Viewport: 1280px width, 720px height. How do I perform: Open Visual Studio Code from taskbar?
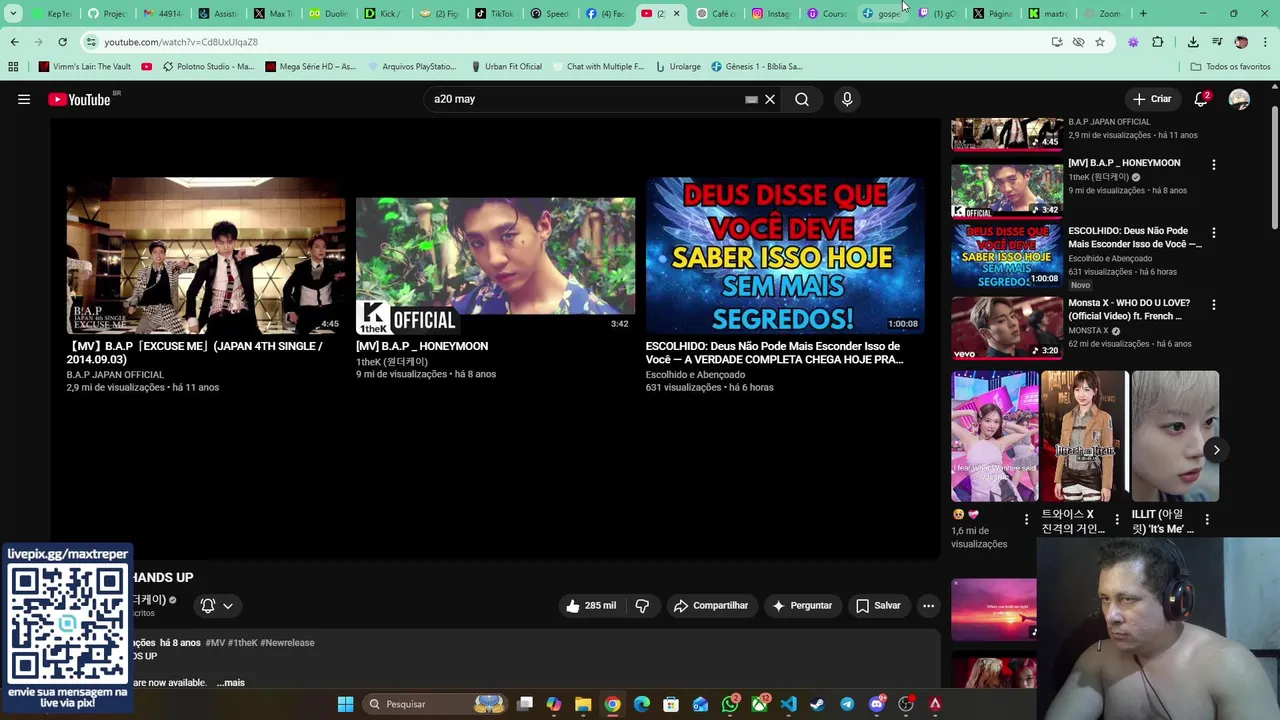[x=789, y=704]
